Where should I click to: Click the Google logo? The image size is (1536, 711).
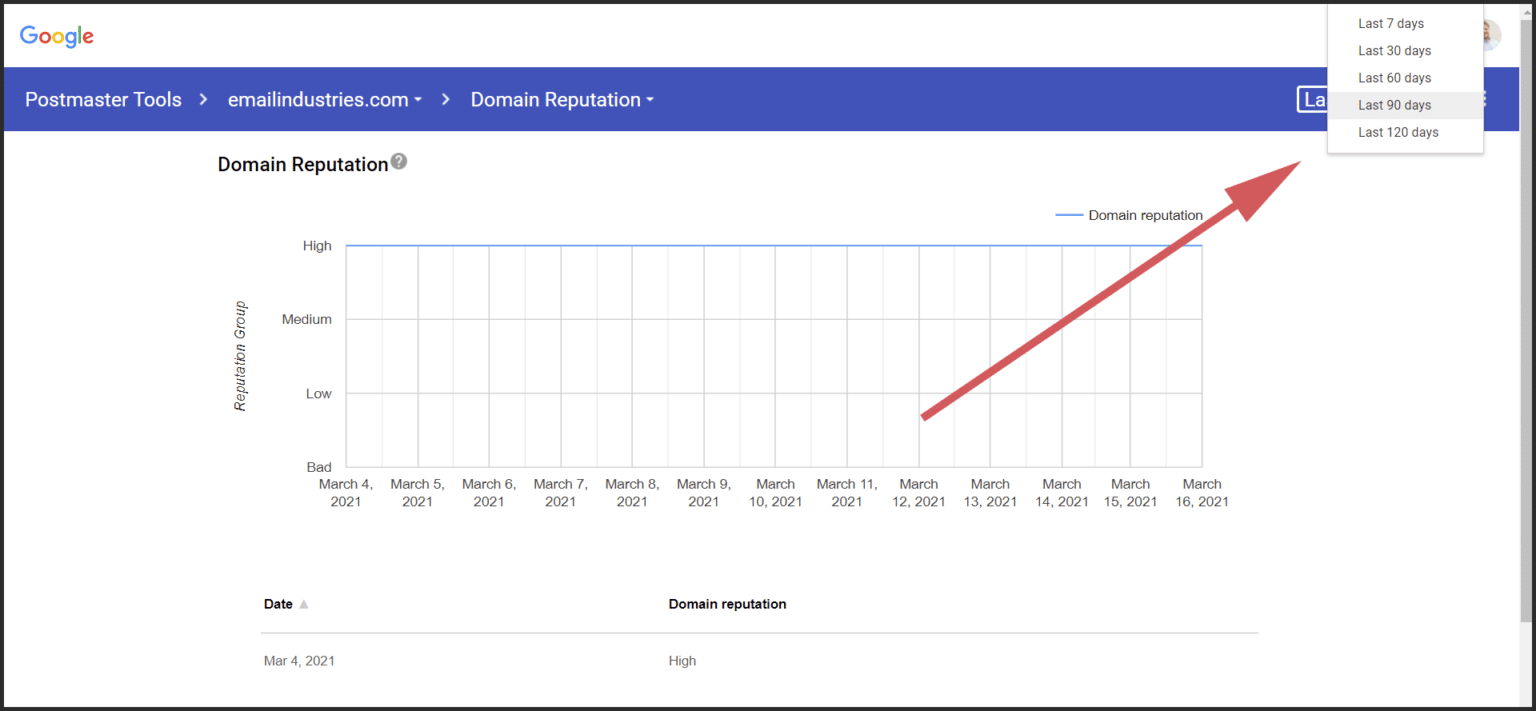[56, 36]
